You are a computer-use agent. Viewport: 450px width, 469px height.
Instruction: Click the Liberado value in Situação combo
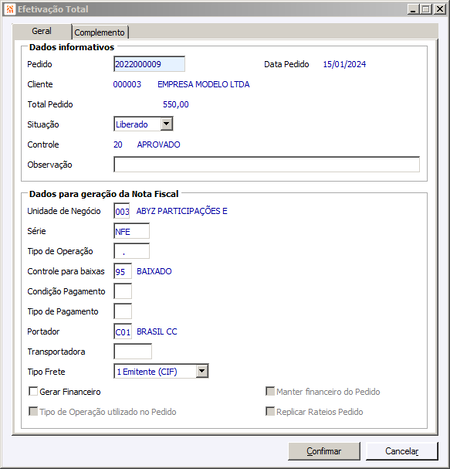pos(132,124)
